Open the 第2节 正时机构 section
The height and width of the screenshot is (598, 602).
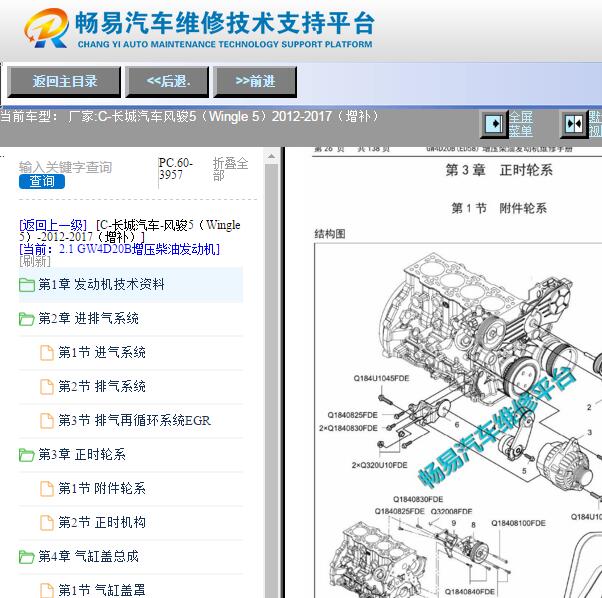(x=102, y=522)
